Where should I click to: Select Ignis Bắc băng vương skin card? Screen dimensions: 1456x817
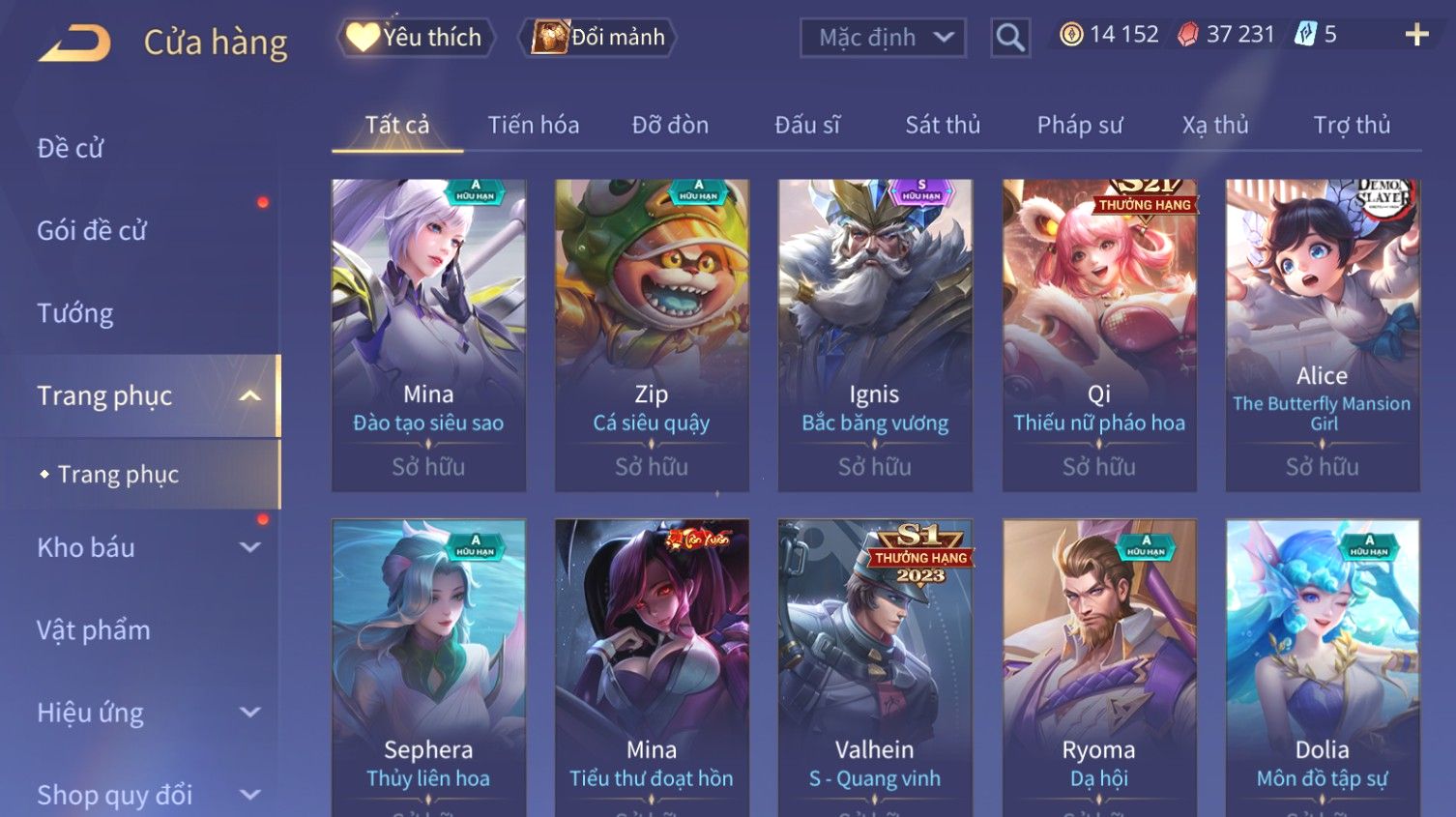[x=875, y=335]
